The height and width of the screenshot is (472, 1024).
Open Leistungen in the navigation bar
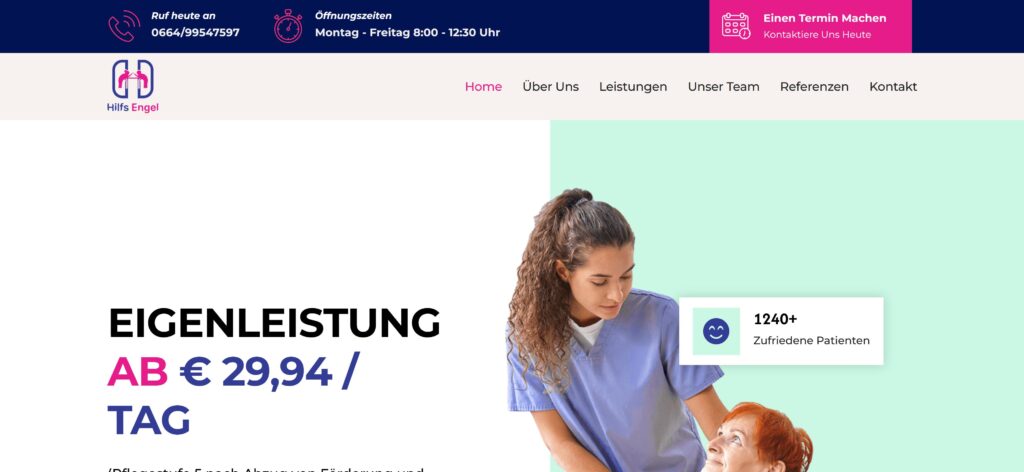tap(633, 87)
